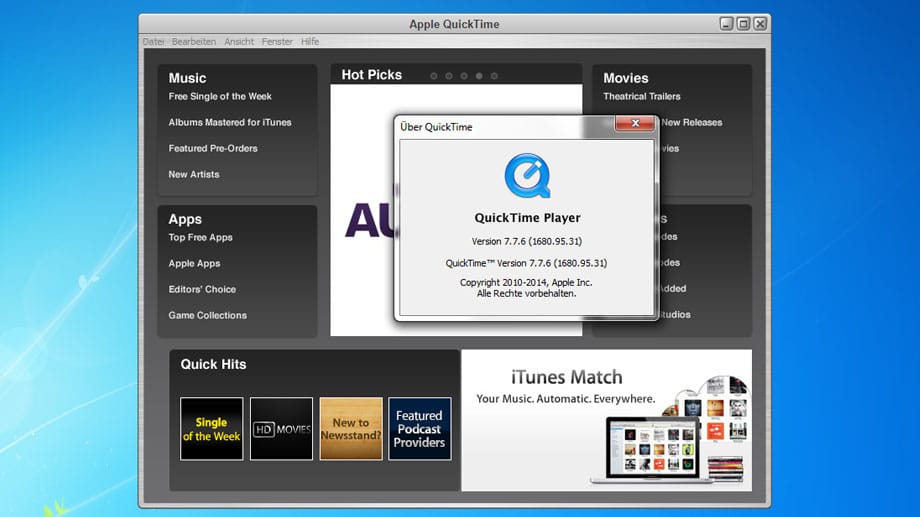Image resolution: width=920 pixels, height=517 pixels.
Task: Open New to Newsstand tile
Action: [351, 429]
